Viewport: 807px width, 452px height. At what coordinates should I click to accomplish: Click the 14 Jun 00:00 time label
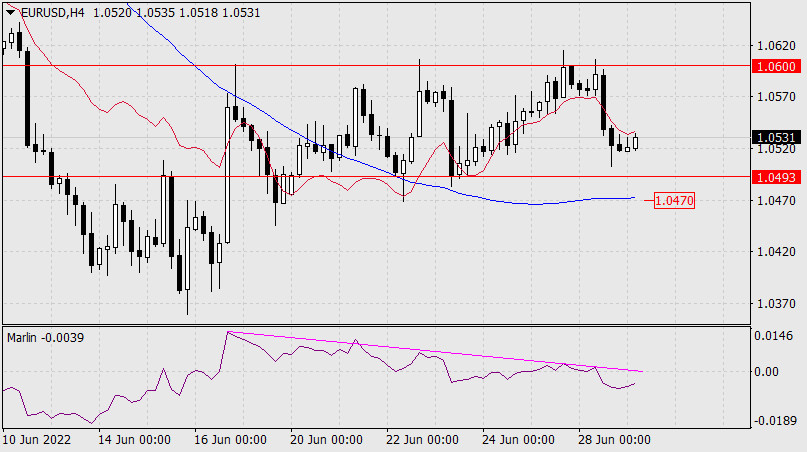tap(134, 440)
